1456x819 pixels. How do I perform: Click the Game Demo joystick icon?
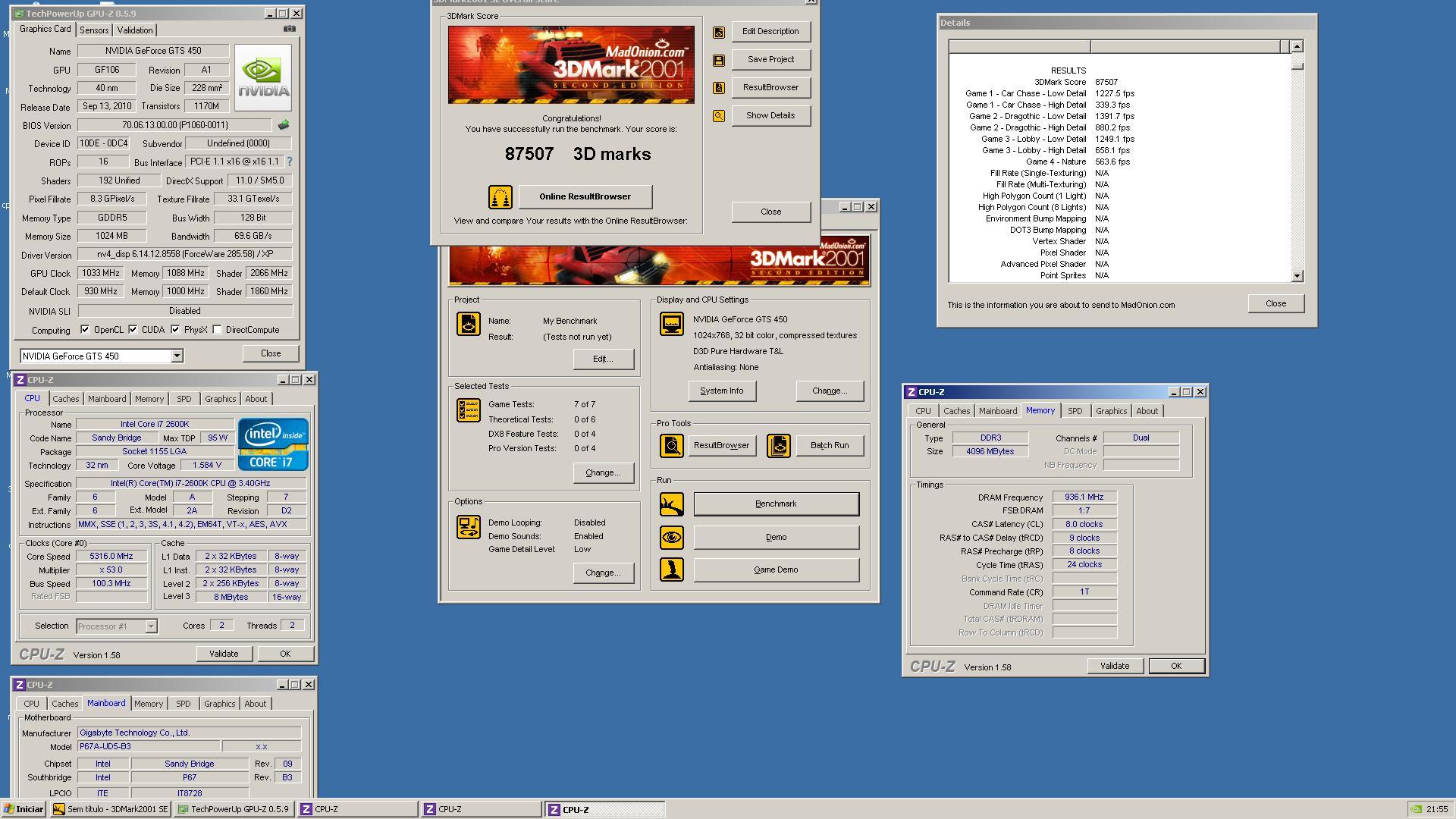[x=672, y=570]
